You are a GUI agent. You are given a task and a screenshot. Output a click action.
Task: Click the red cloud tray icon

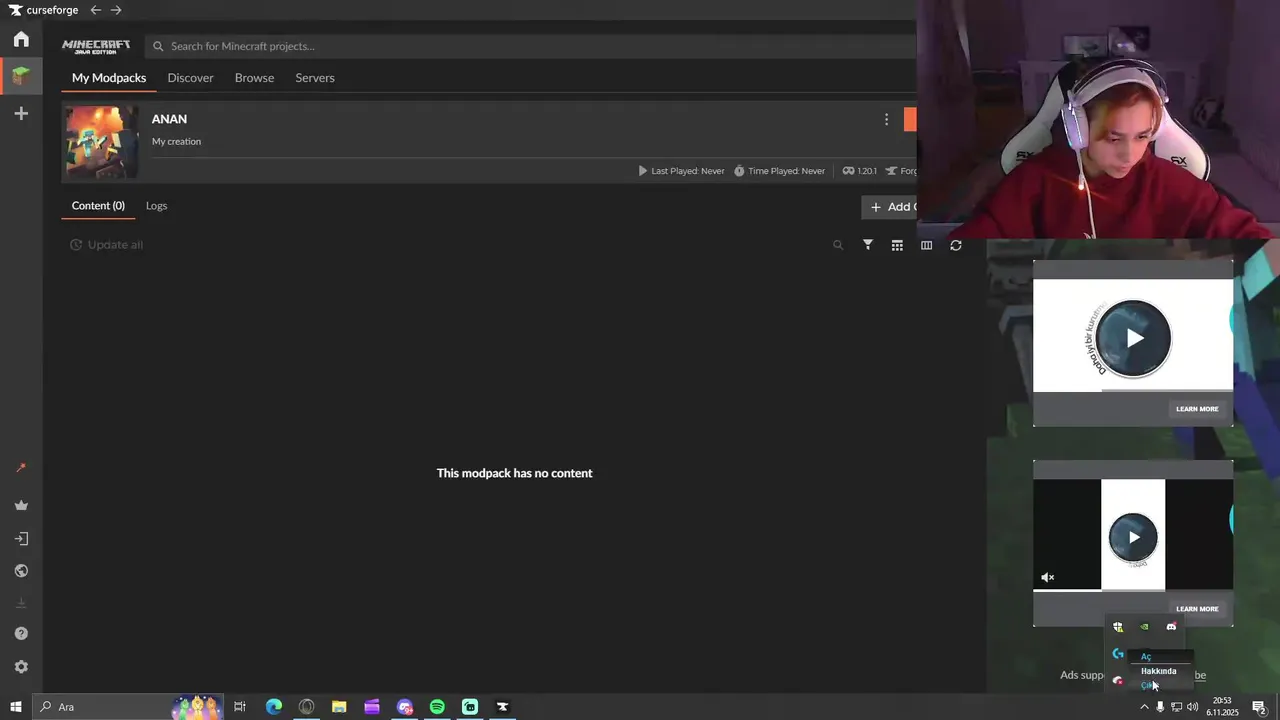(x=1118, y=681)
